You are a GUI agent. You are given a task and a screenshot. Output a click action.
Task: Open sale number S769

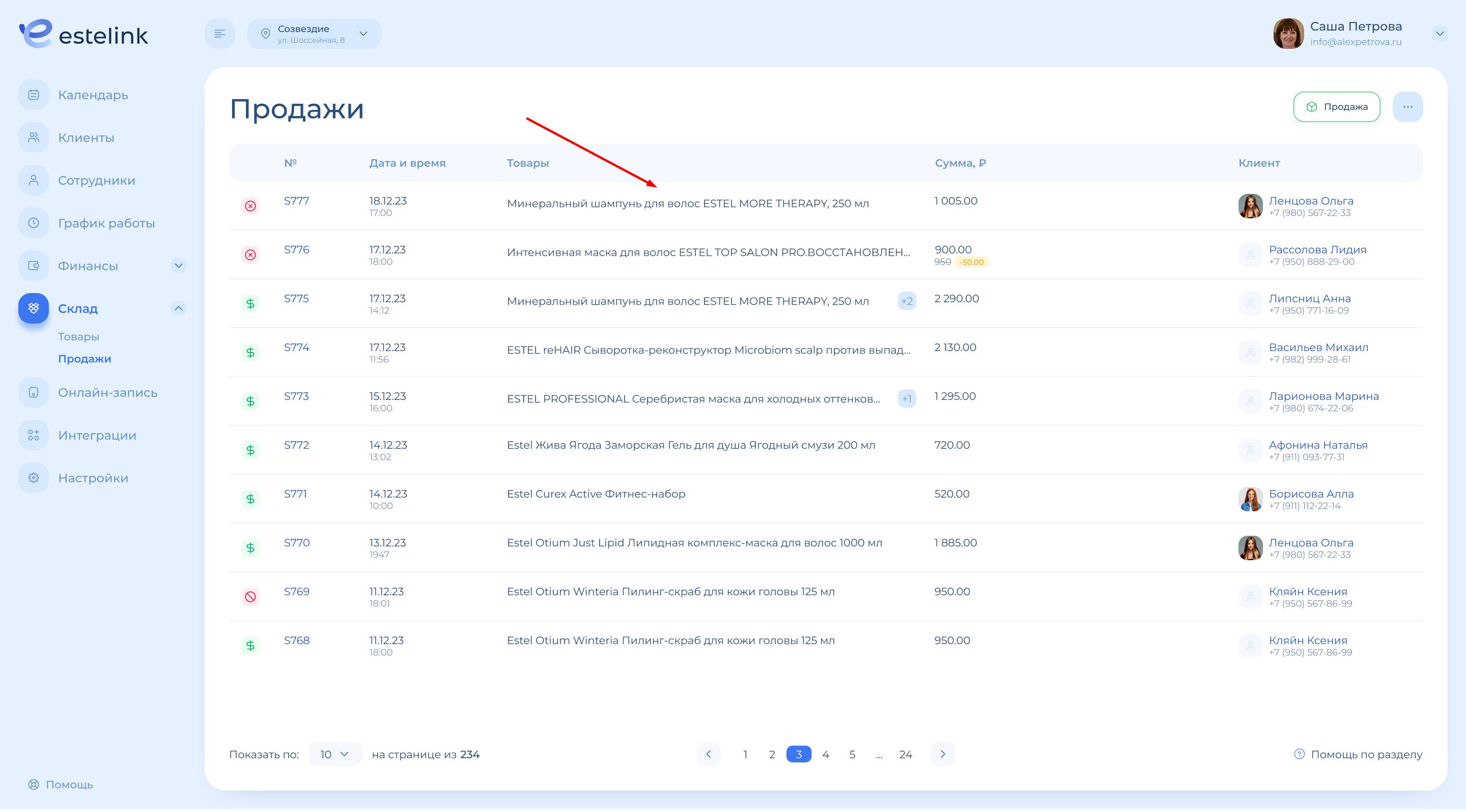[x=296, y=592]
